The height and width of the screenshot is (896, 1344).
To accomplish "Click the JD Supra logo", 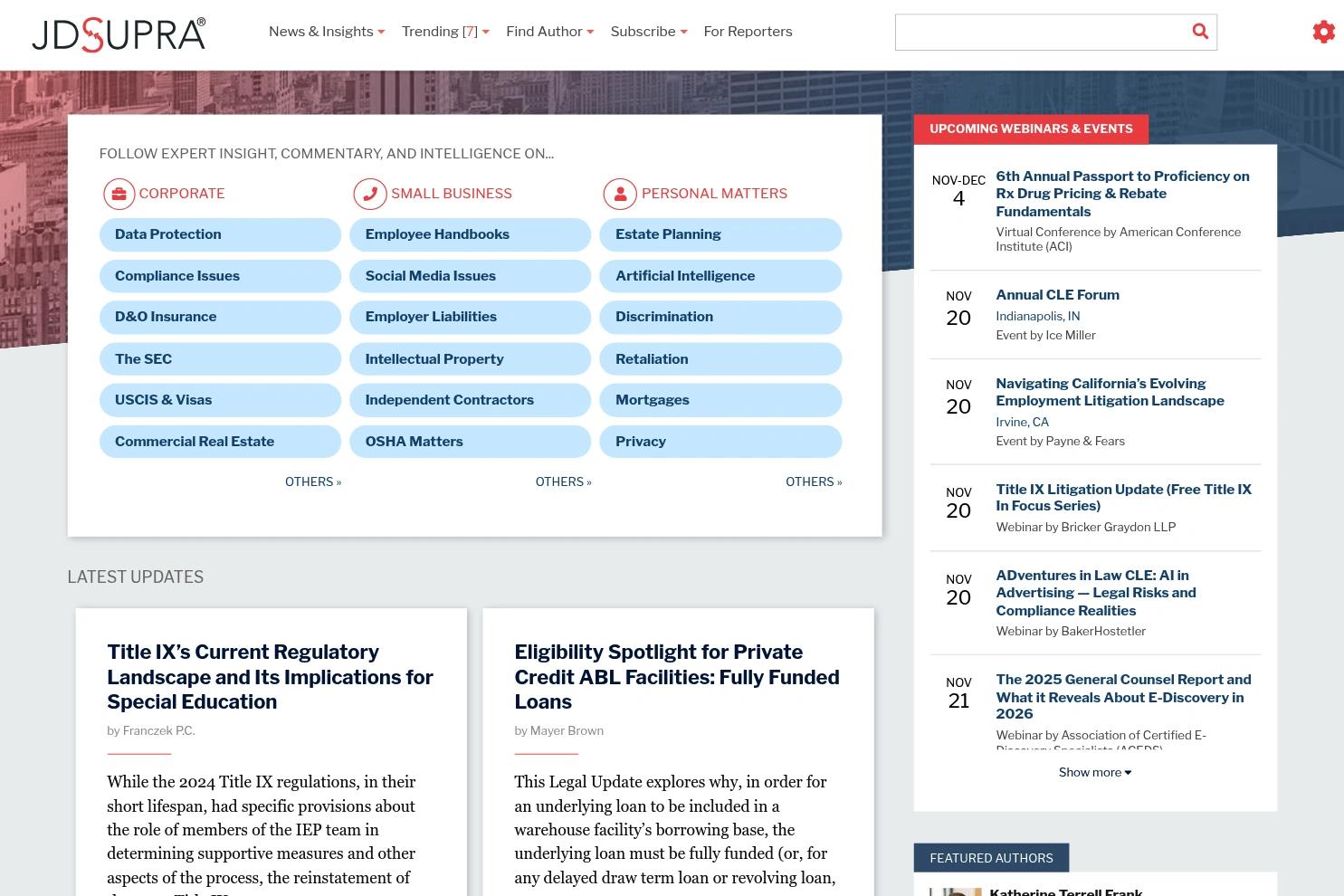I will (x=119, y=34).
